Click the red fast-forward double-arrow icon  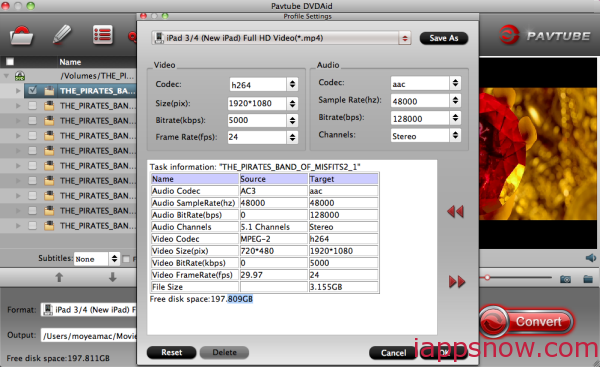[x=457, y=282]
